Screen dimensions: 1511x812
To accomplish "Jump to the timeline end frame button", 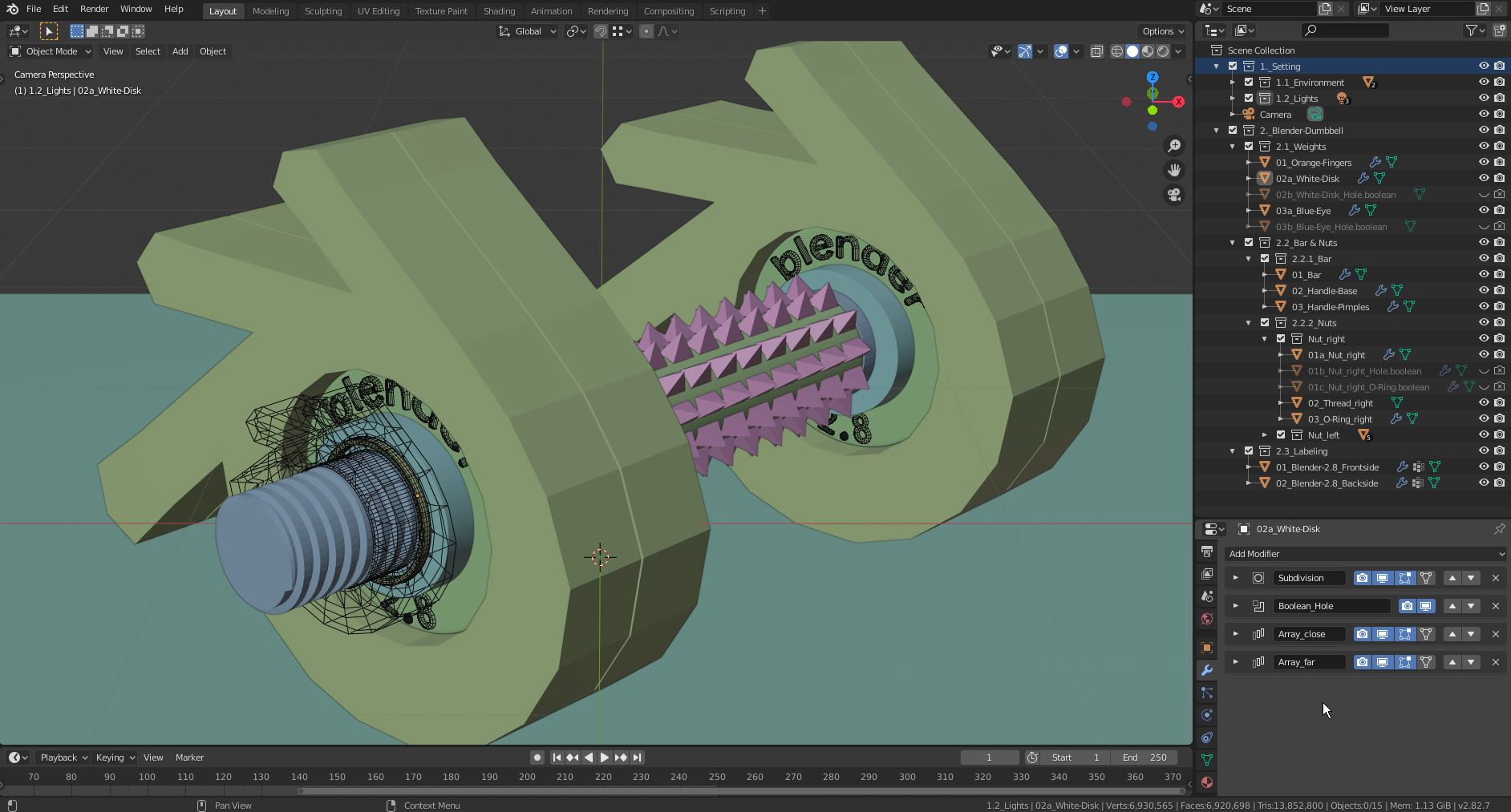I will click(637, 757).
